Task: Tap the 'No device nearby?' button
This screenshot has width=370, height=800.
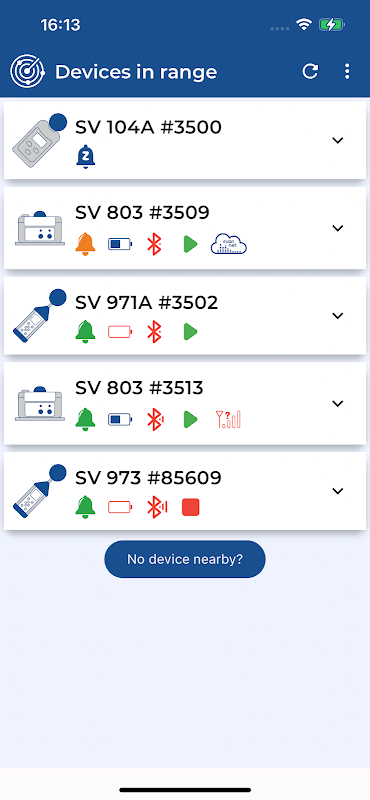Action: pyautogui.click(x=185, y=559)
